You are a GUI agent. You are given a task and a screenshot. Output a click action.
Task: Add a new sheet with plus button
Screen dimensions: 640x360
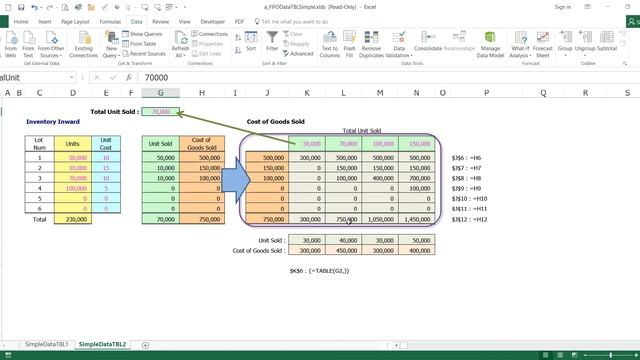(145, 345)
